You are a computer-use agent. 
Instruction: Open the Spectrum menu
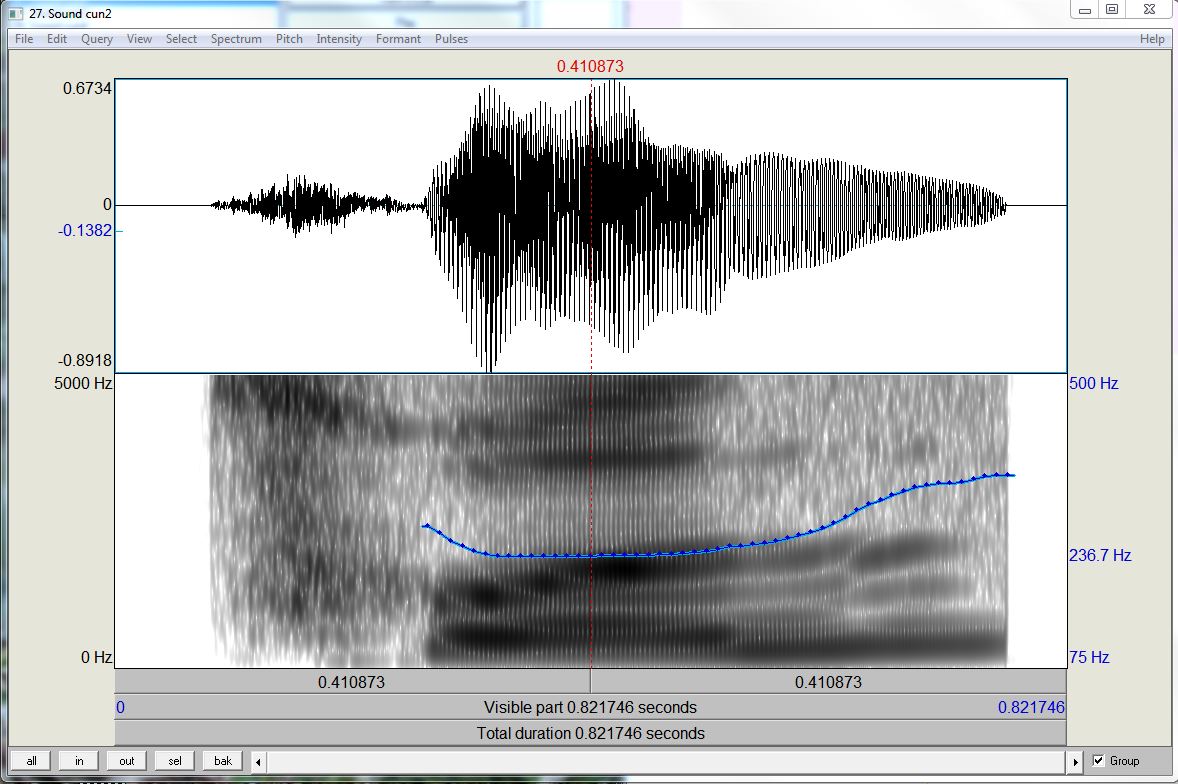point(236,39)
